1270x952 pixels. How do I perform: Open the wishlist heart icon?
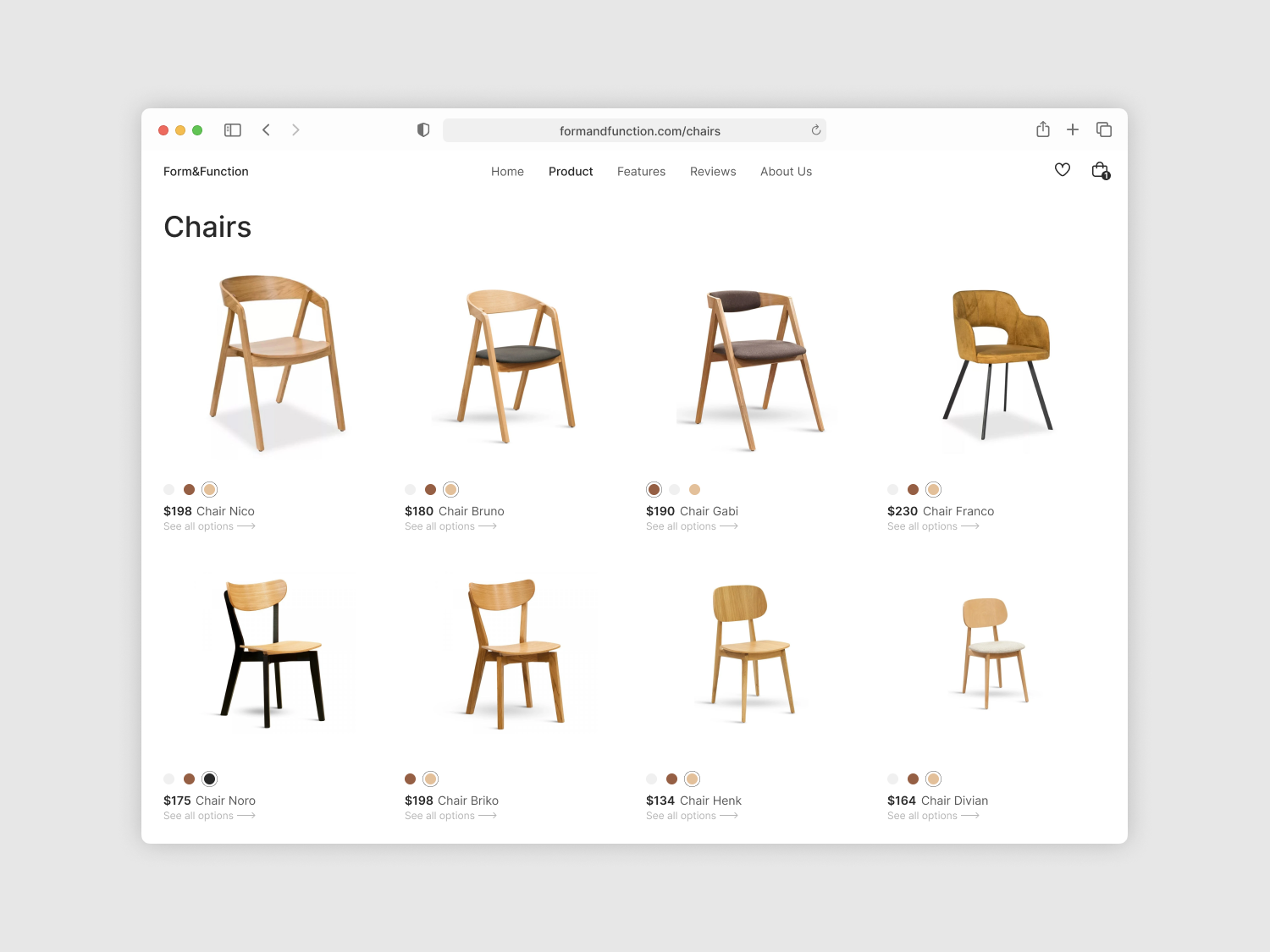tap(1063, 170)
